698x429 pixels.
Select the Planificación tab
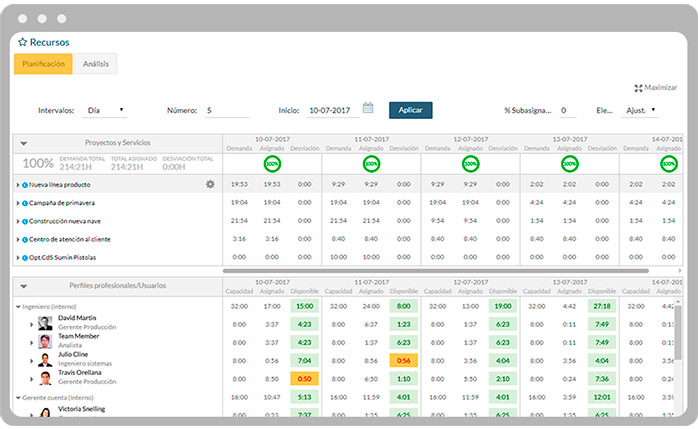click(44, 64)
